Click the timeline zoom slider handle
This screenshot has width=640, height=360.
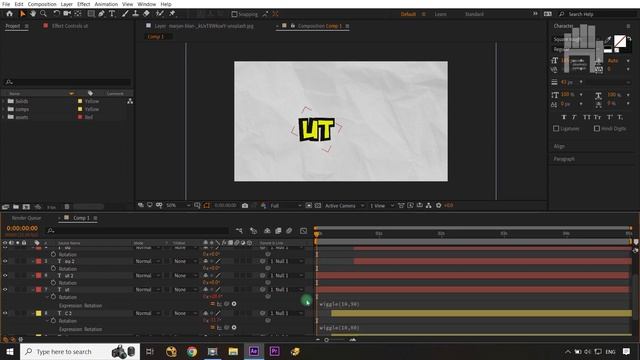[327, 340]
